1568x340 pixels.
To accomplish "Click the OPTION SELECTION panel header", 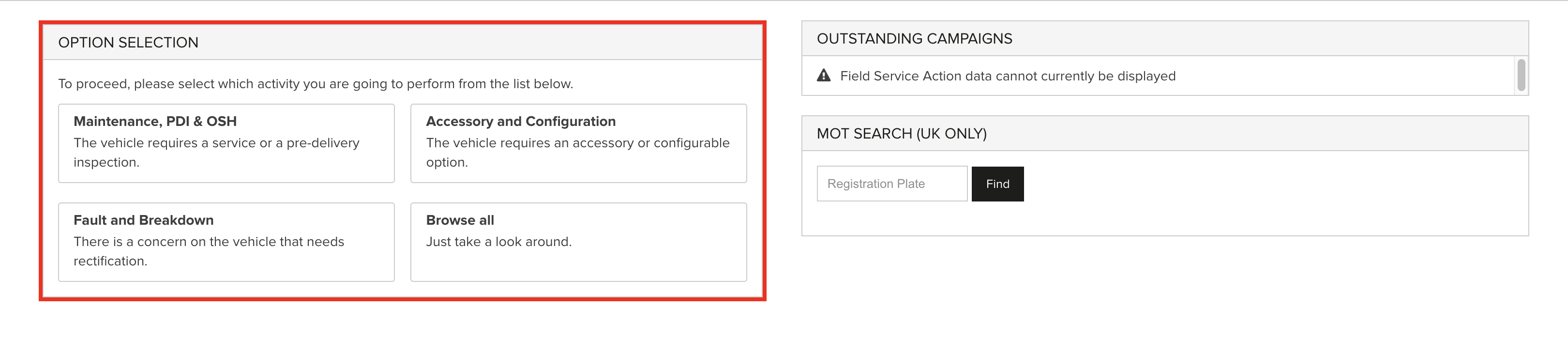I will 402,42.
